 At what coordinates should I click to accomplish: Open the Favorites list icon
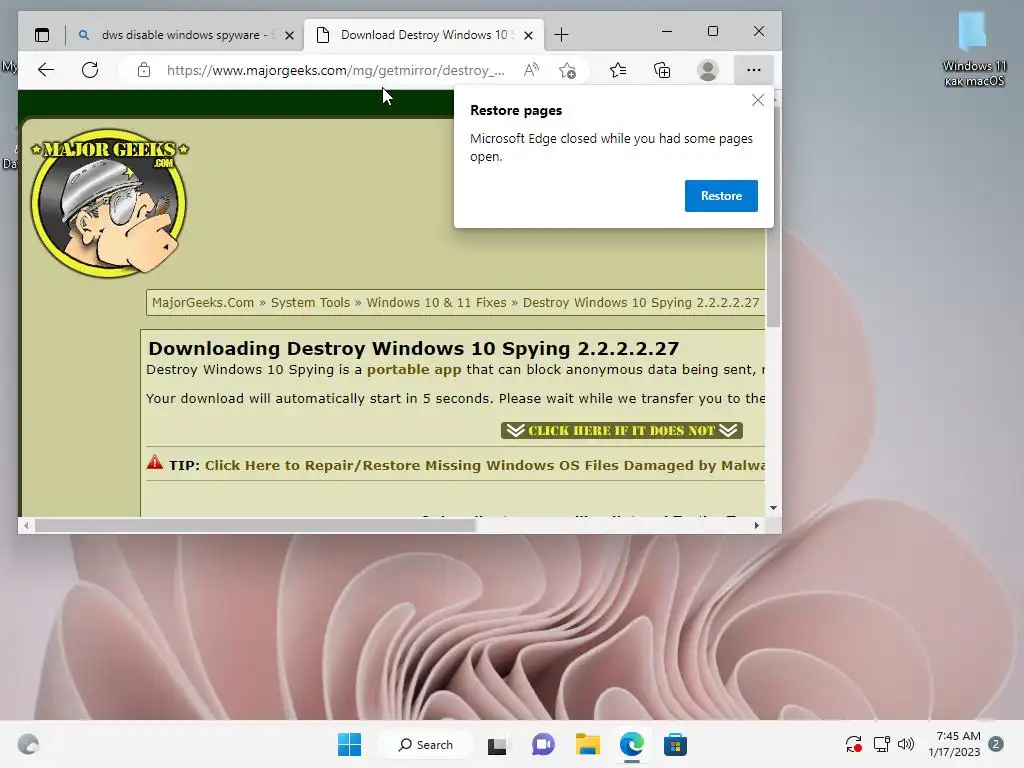pos(618,70)
